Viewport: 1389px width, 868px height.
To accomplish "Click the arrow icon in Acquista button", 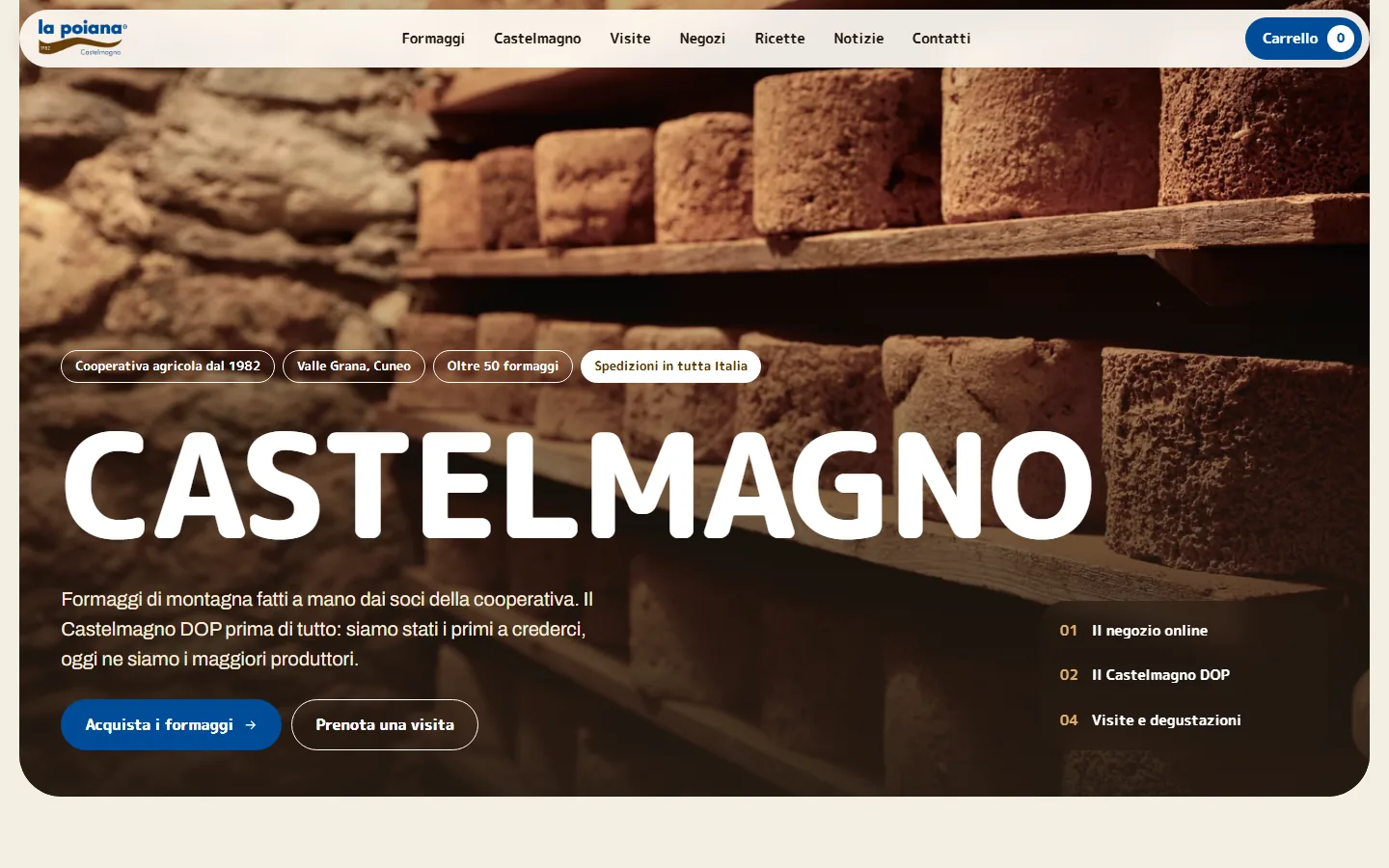I will click(x=251, y=725).
